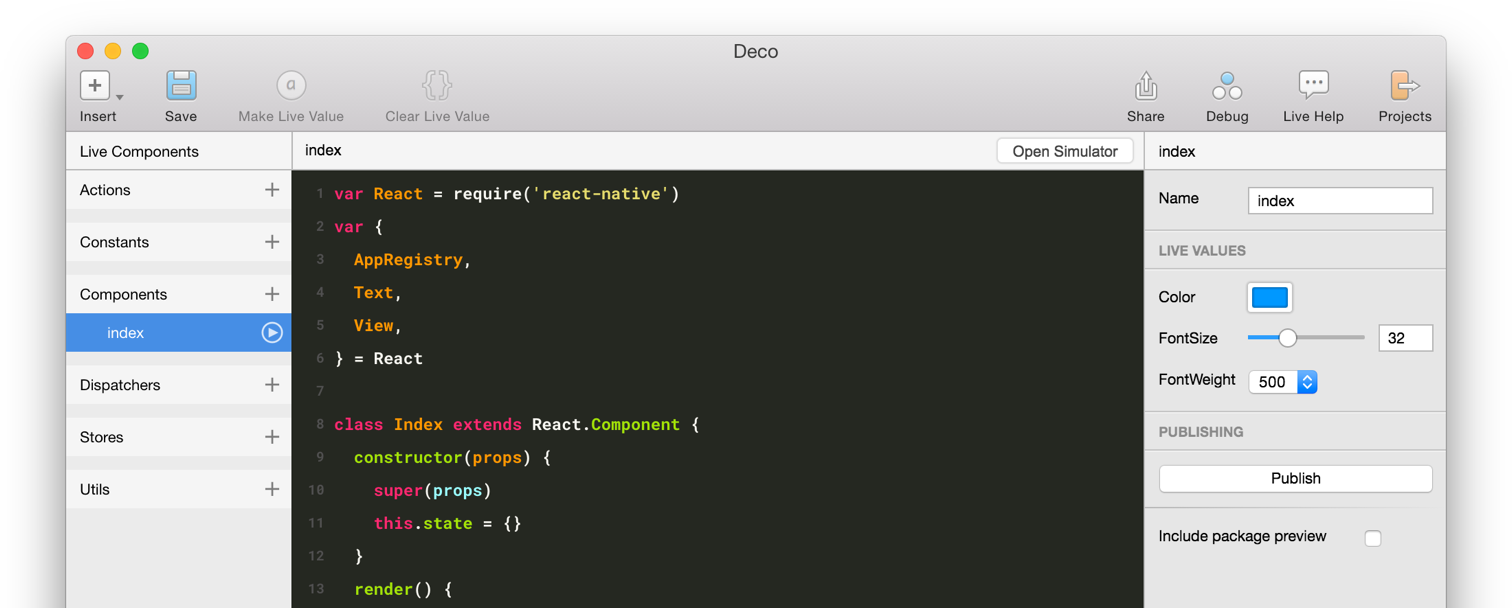Viewport: 1512px width, 608px height.
Task: Enable Include package preview checkbox
Action: point(1373,538)
